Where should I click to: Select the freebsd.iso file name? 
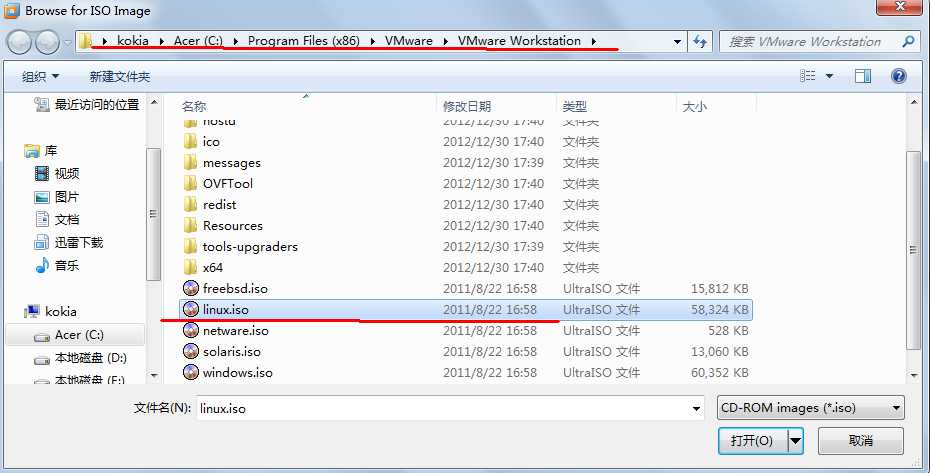pos(235,288)
